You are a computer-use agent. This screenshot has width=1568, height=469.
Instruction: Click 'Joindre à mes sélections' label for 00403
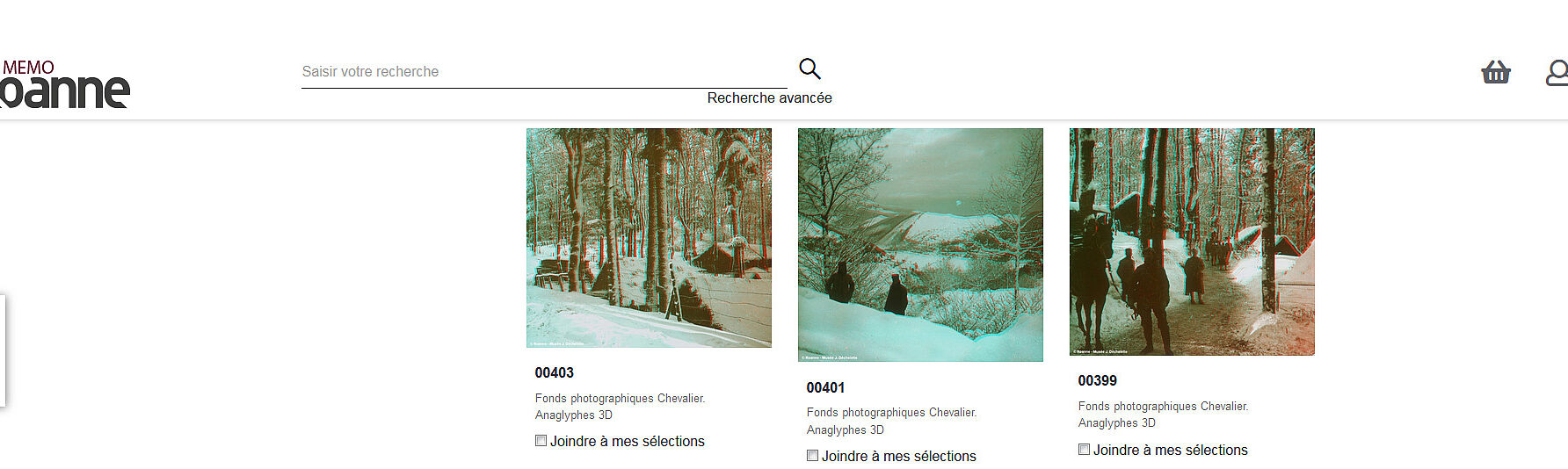pos(628,441)
